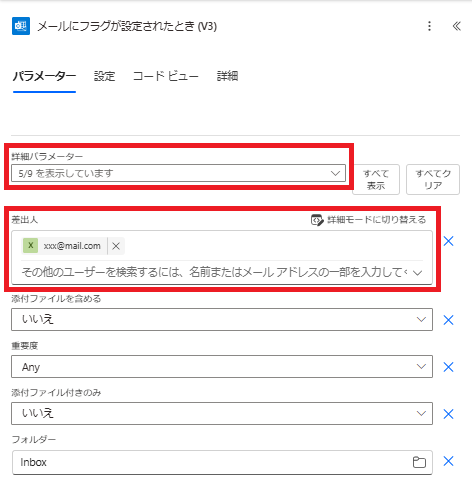Click the すべて表示 button
This screenshot has height=485, width=472.
point(376,179)
